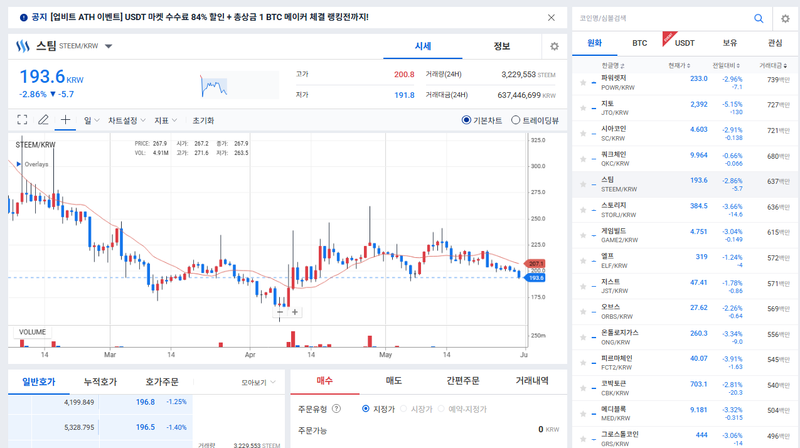
Task: Open 일 interval dropdown
Action: 91,120
